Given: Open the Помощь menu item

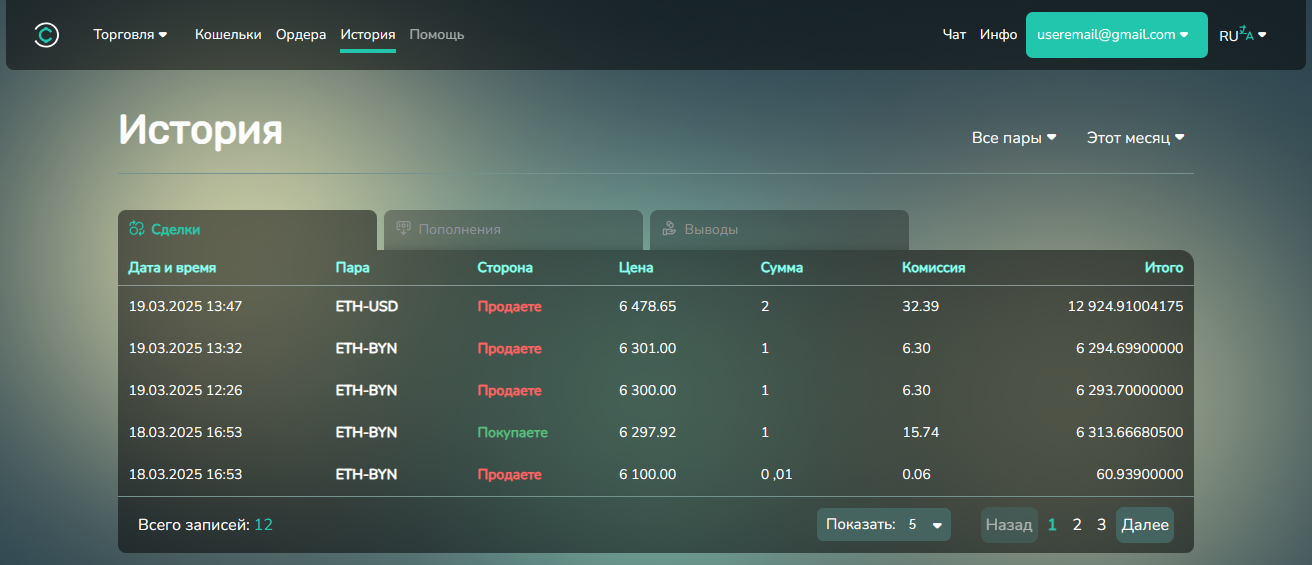Looking at the screenshot, I should 437,35.
